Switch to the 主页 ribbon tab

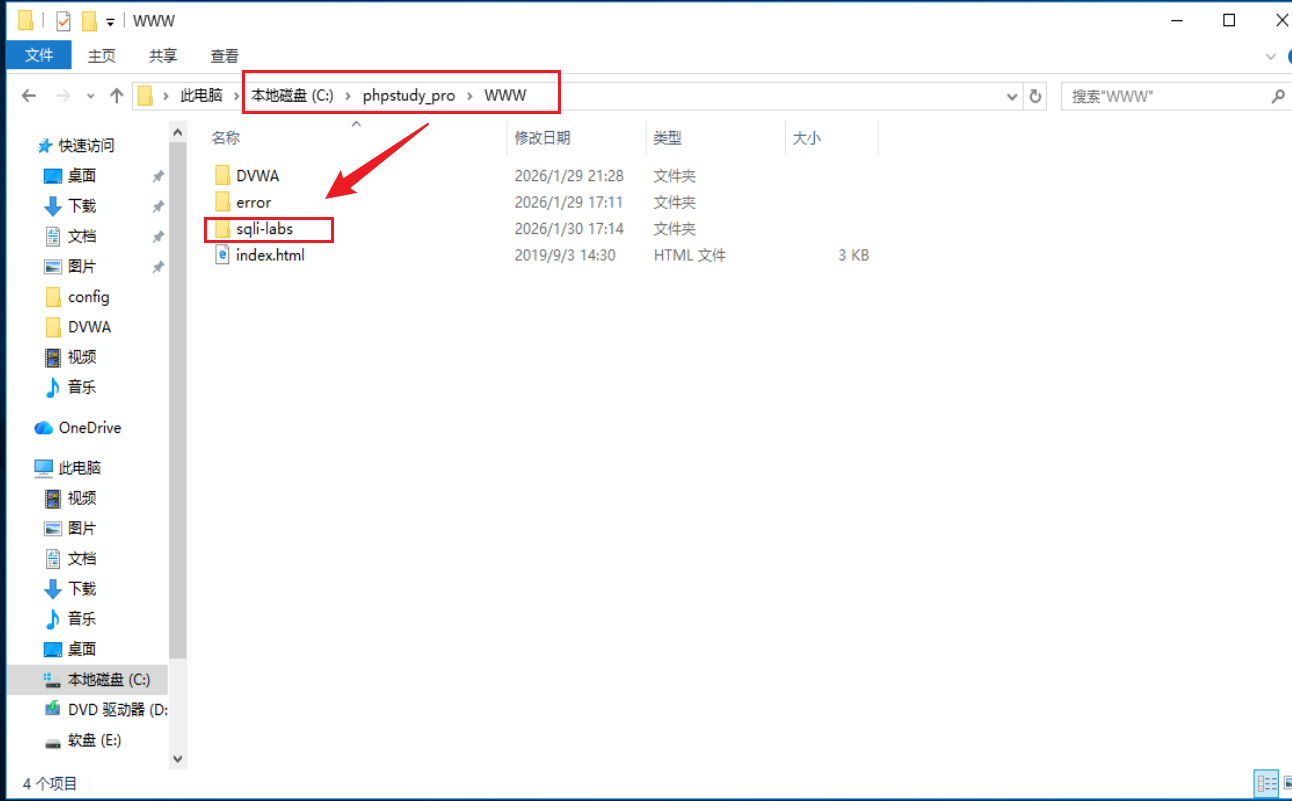point(102,56)
